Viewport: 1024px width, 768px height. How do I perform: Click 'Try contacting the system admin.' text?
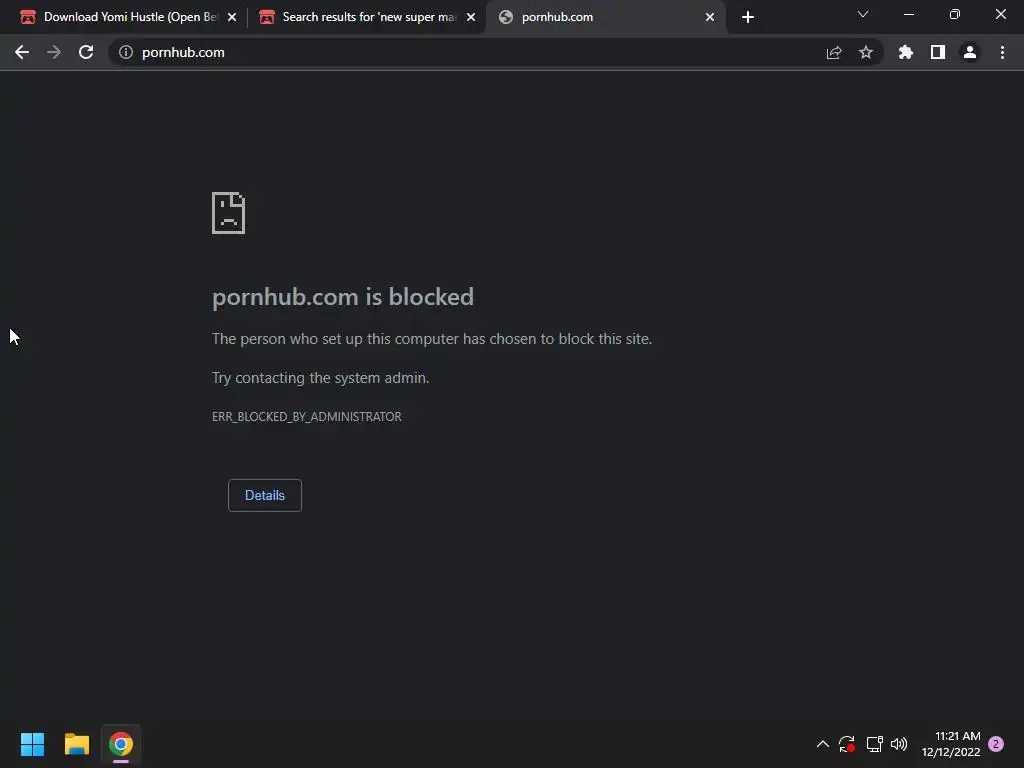[x=321, y=378]
